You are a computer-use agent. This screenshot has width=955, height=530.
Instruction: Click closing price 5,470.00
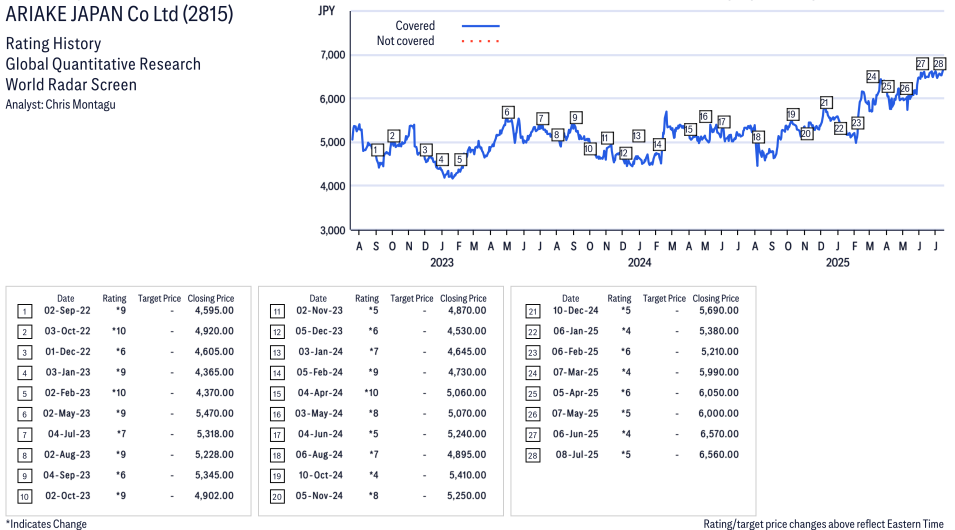coord(214,414)
